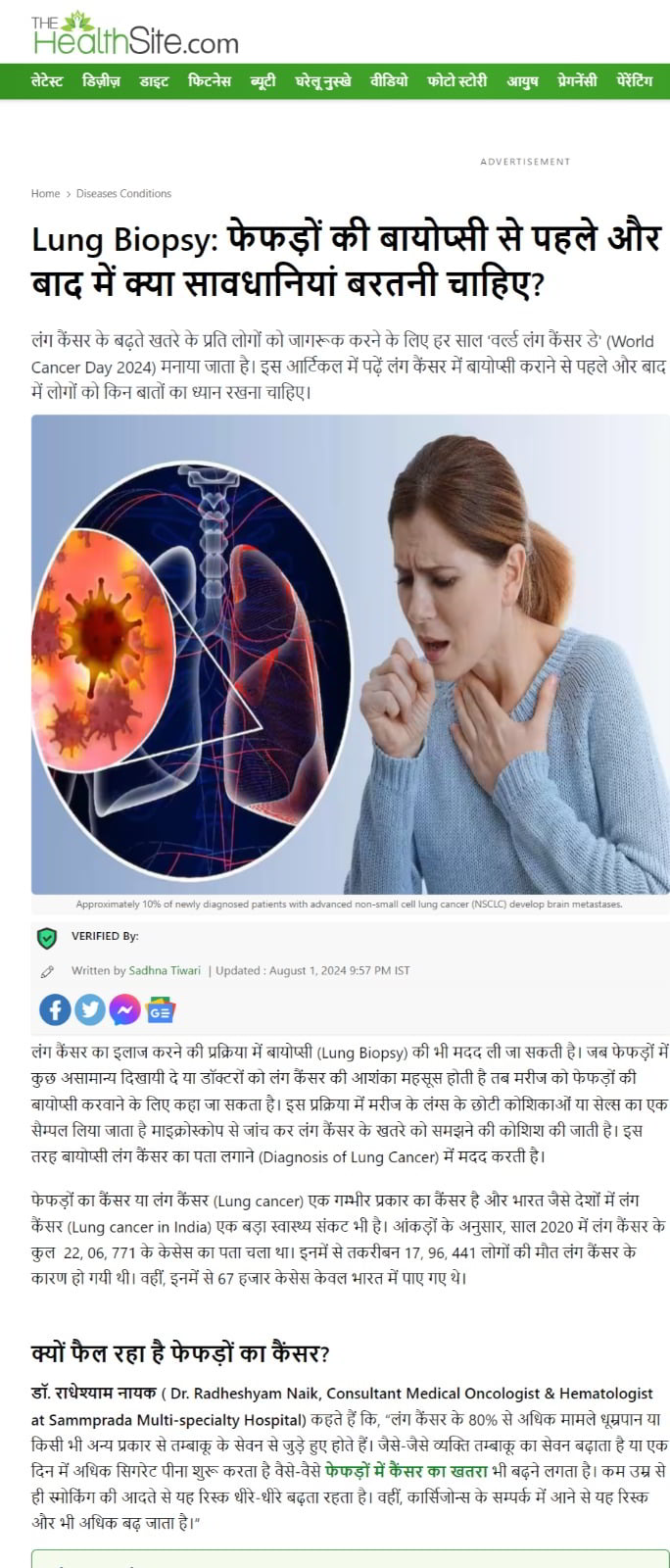Screen dimensions: 670x1568
Task: Go to the फिटनेस section
Action: (x=210, y=81)
